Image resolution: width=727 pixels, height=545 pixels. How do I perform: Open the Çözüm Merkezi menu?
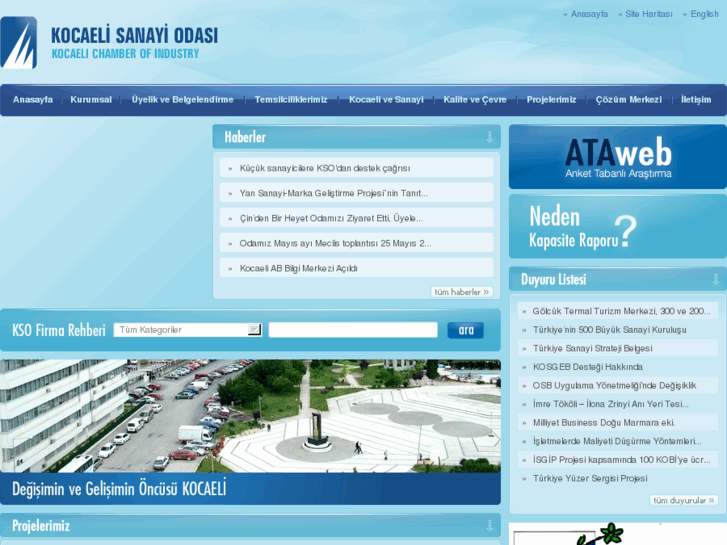[629, 99]
